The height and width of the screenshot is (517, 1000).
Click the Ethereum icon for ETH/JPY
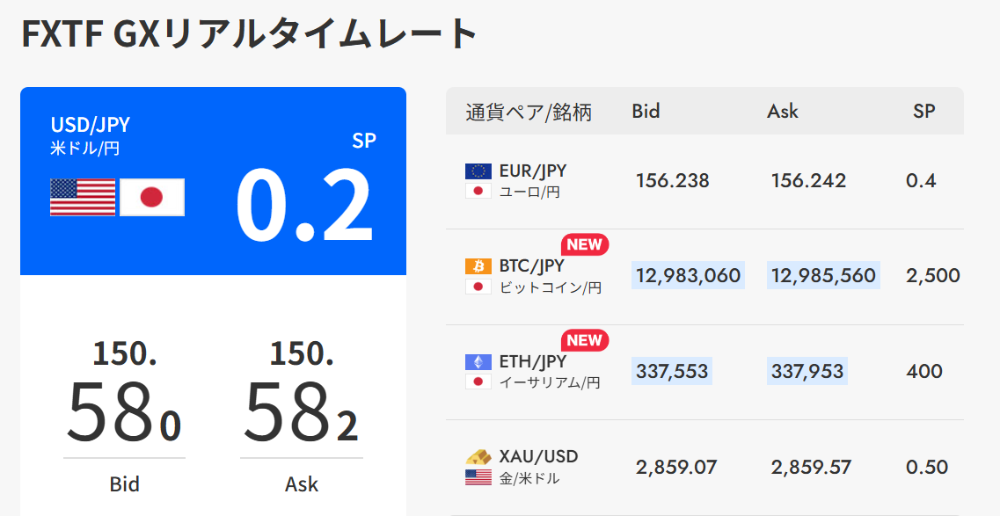pos(478,362)
